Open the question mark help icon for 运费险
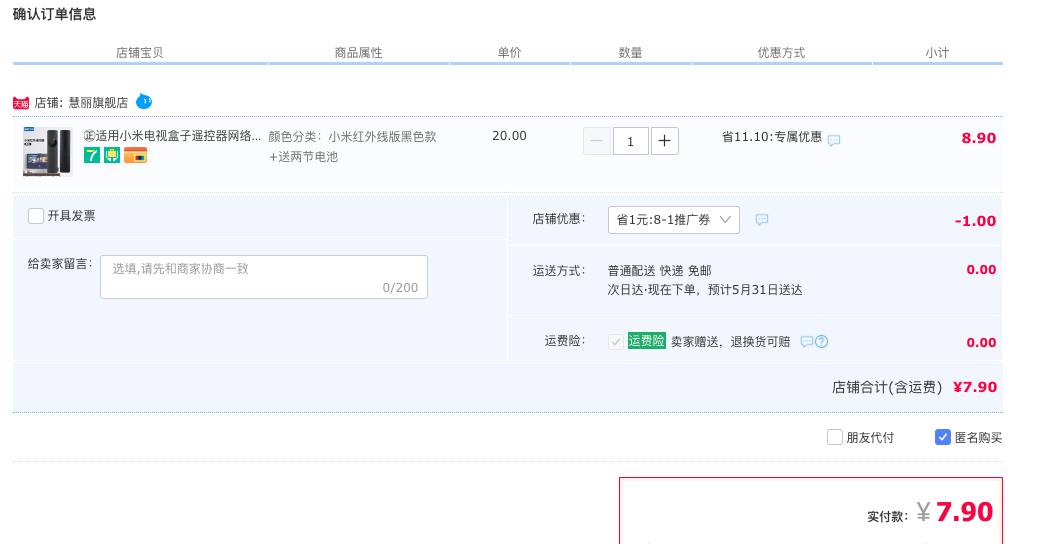1037x544 pixels. point(821,342)
